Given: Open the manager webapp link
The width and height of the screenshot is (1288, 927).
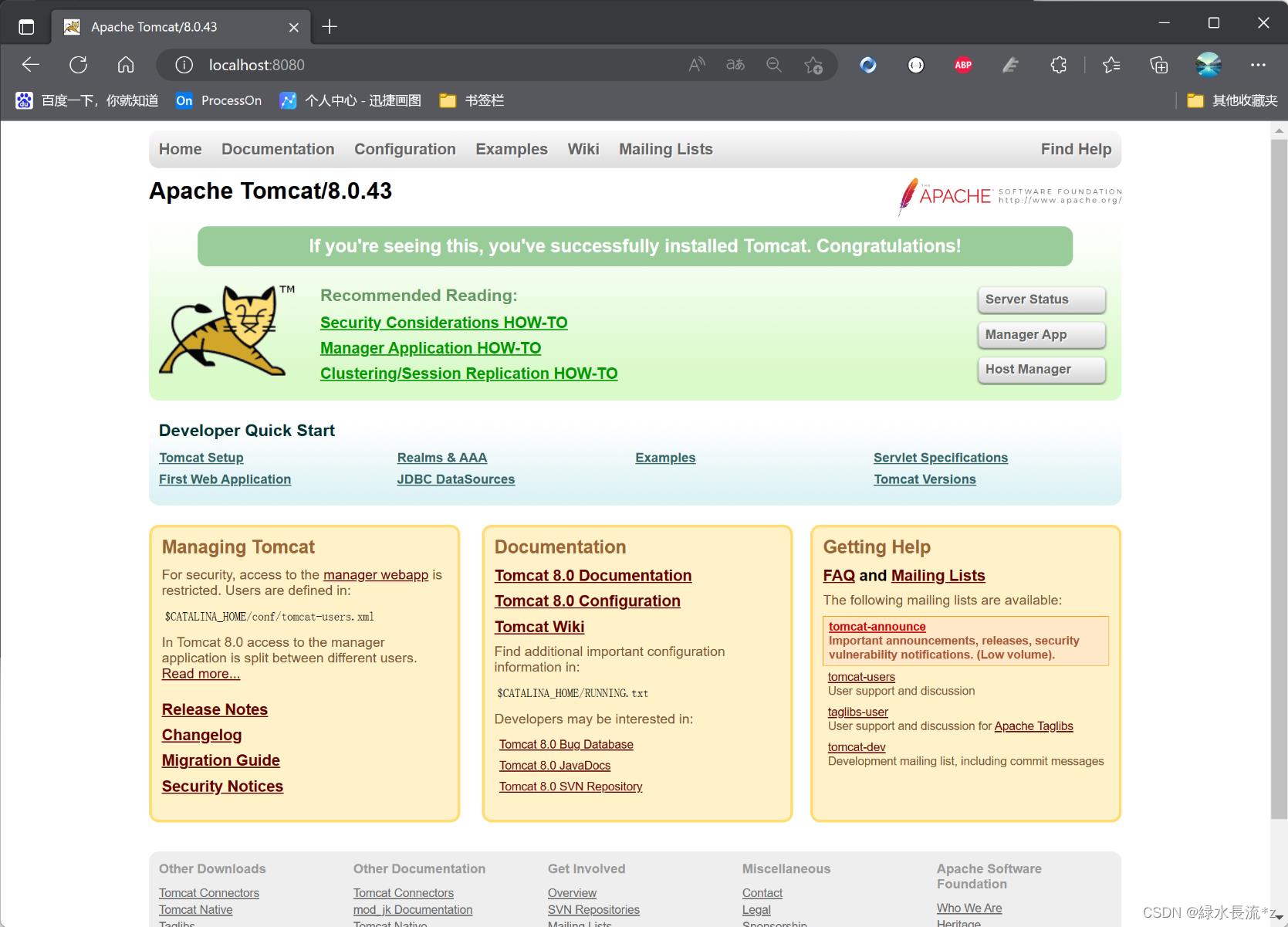Looking at the screenshot, I should pyautogui.click(x=376, y=575).
